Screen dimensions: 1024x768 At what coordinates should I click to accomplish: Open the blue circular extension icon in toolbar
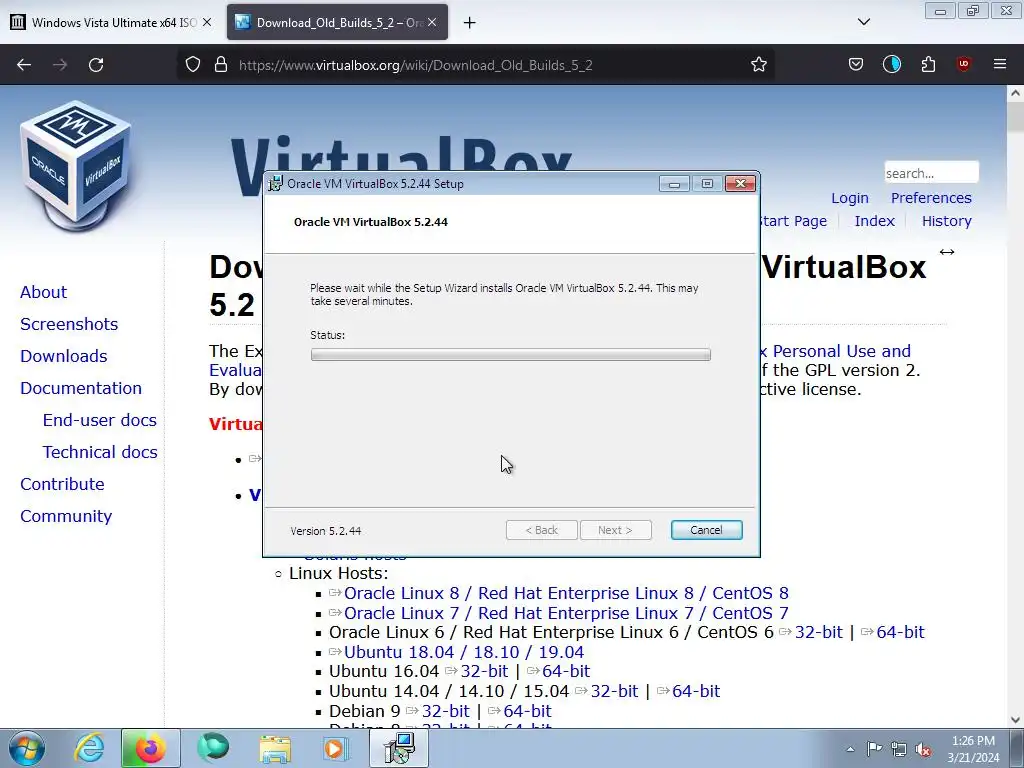tap(891, 65)
